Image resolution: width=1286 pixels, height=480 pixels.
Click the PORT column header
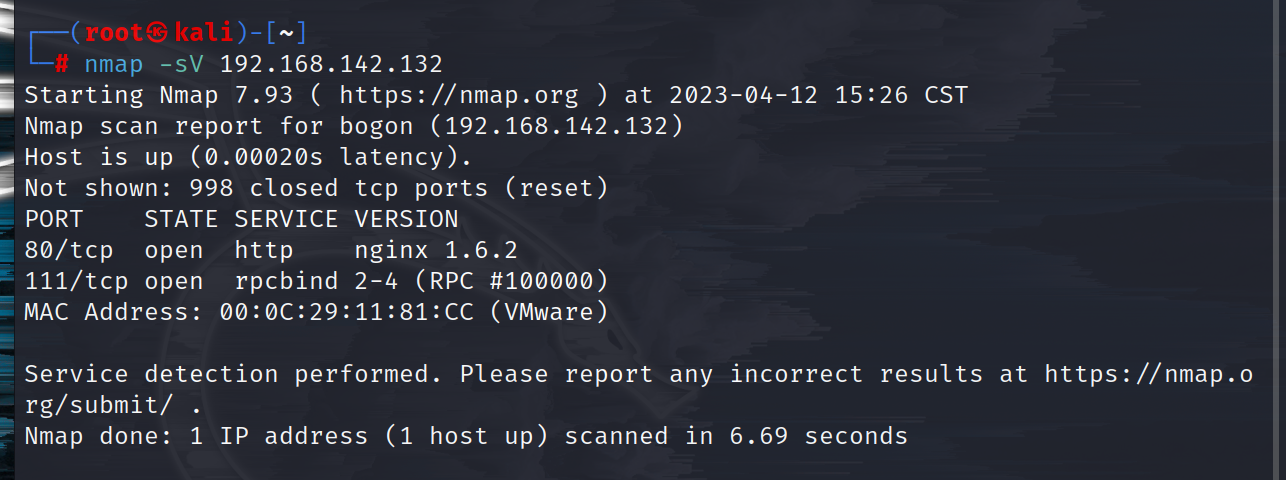pos(54,219)
